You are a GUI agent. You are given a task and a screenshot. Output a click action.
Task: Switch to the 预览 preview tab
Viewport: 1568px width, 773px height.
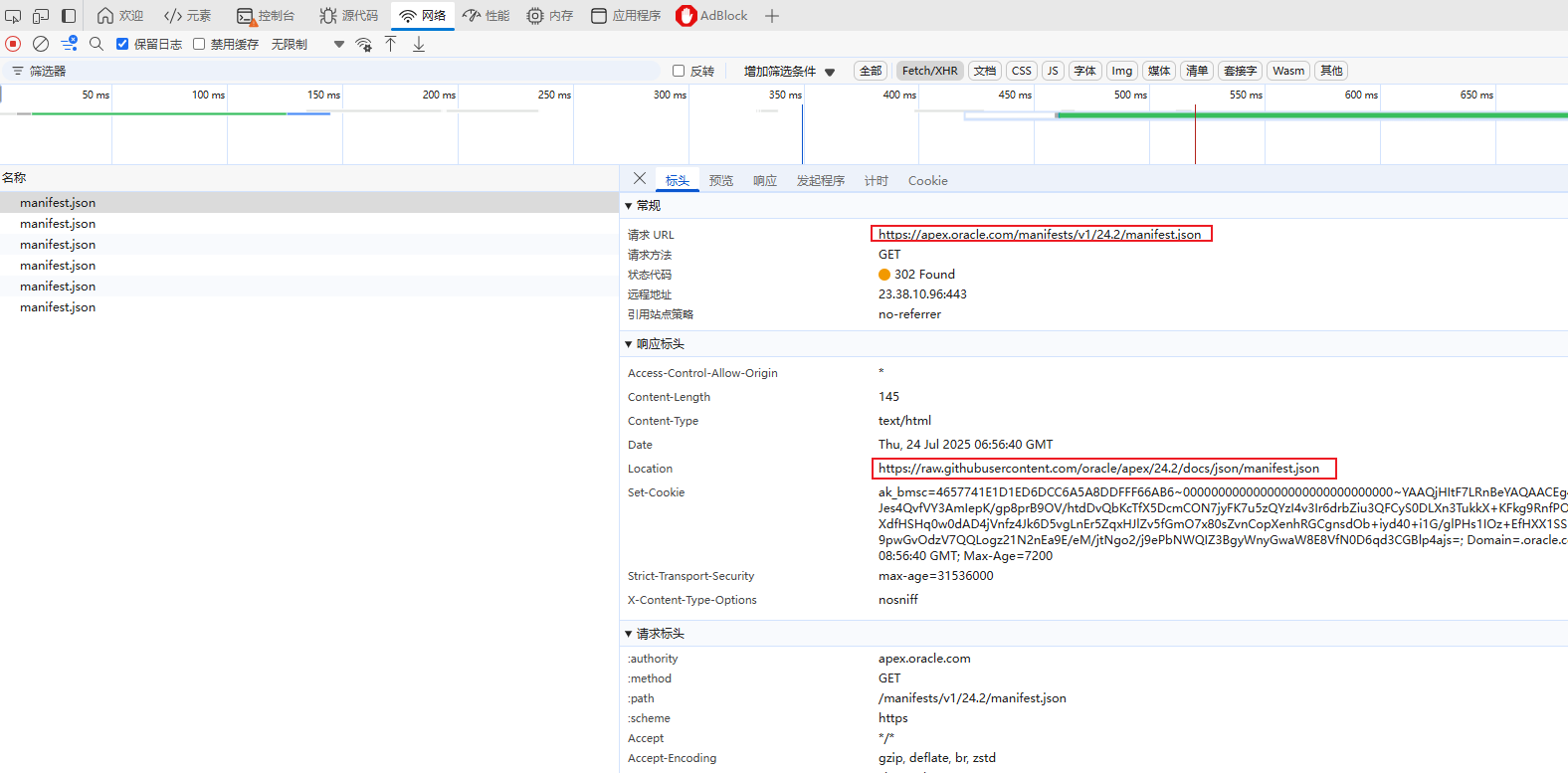(x=721, y=181)
